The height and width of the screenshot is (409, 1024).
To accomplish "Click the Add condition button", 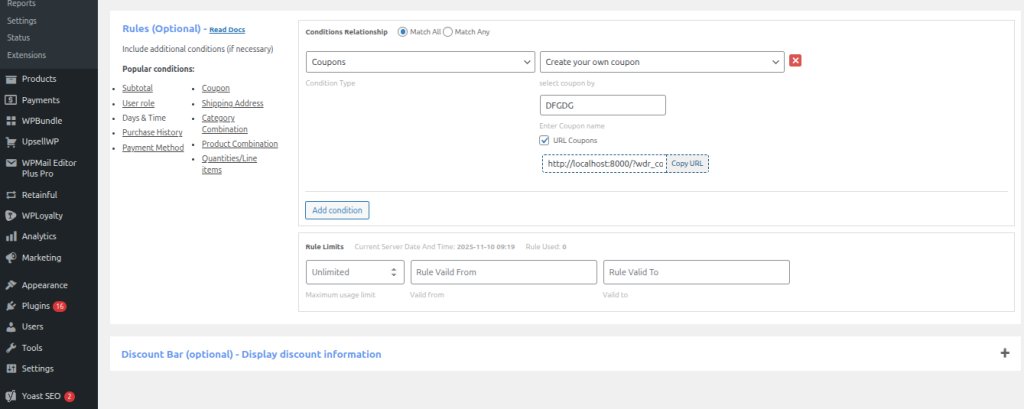I will 337,210.
